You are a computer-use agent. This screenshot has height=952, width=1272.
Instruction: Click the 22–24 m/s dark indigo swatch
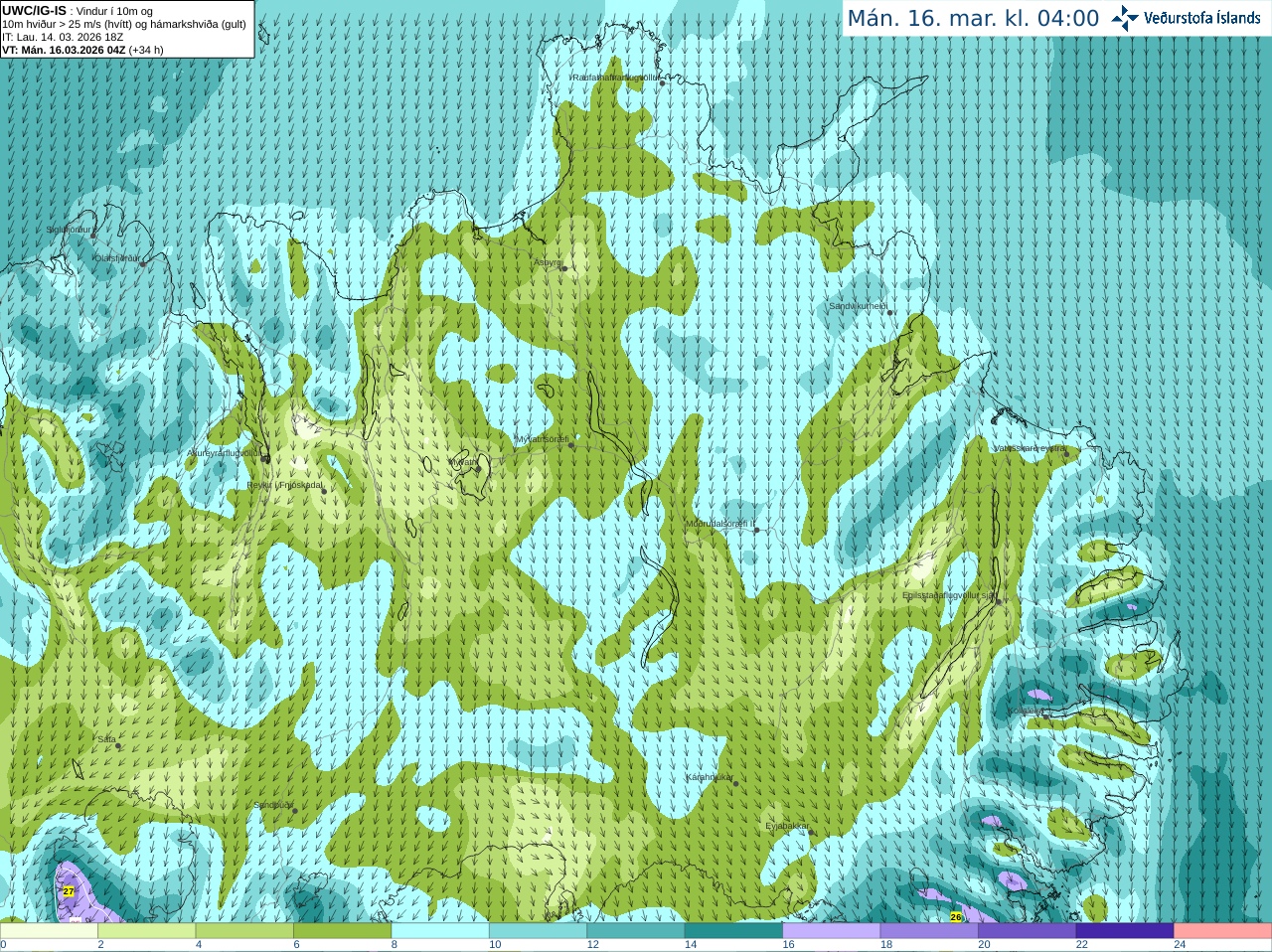[1125, 931]
